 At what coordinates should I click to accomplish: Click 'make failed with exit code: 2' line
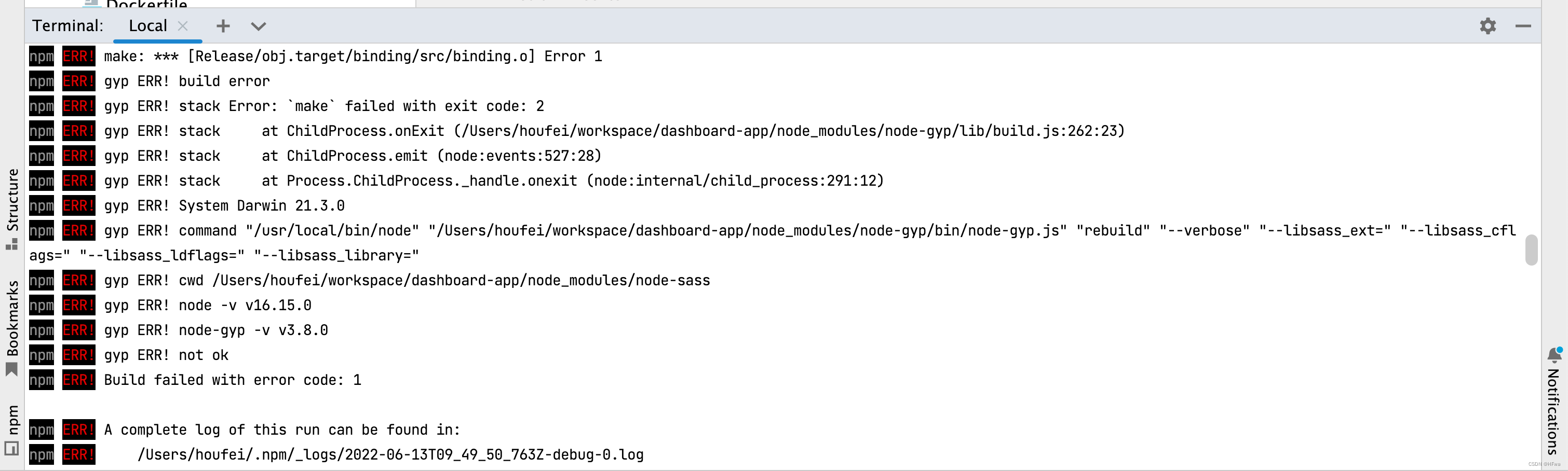pyautogui.click(x=324, y=106)
